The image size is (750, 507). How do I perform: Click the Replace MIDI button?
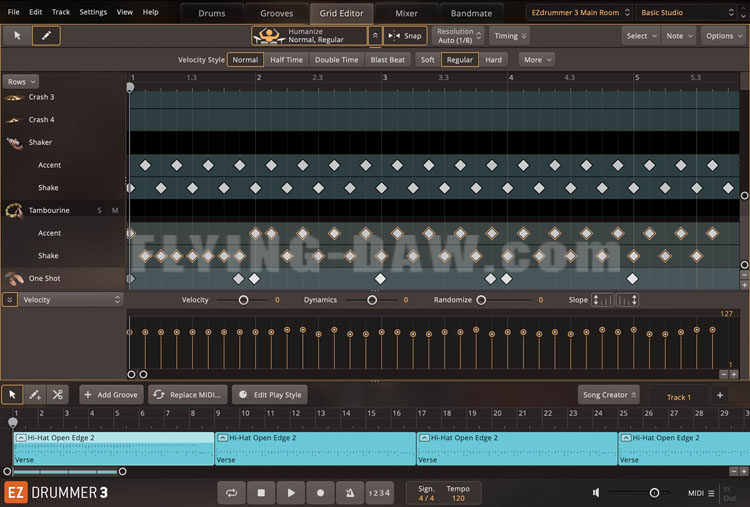coord(188,395)
